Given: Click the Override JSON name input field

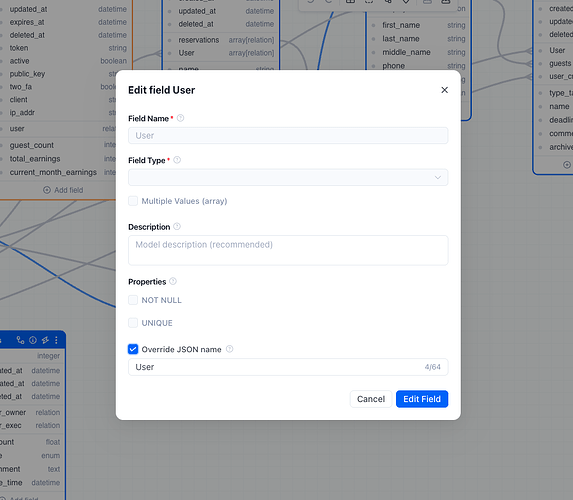Looking at the screenshot, I should click(x=288, y=367).
